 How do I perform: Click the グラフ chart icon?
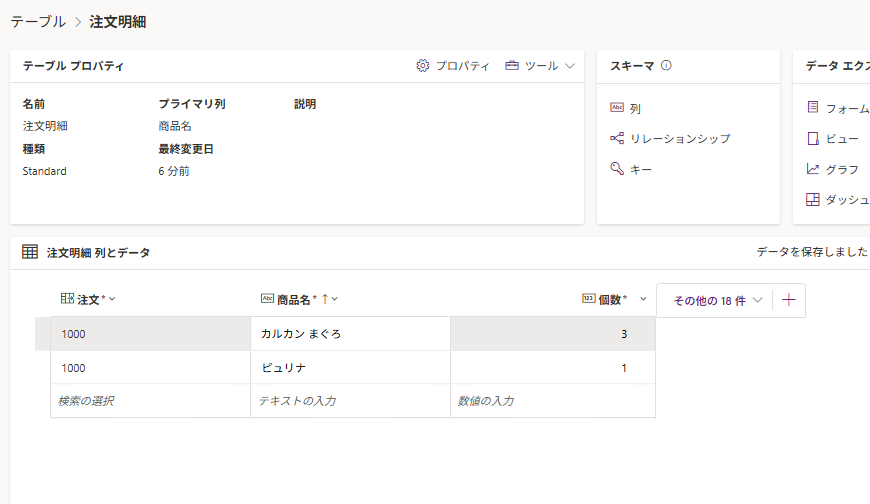coord(813,169)
